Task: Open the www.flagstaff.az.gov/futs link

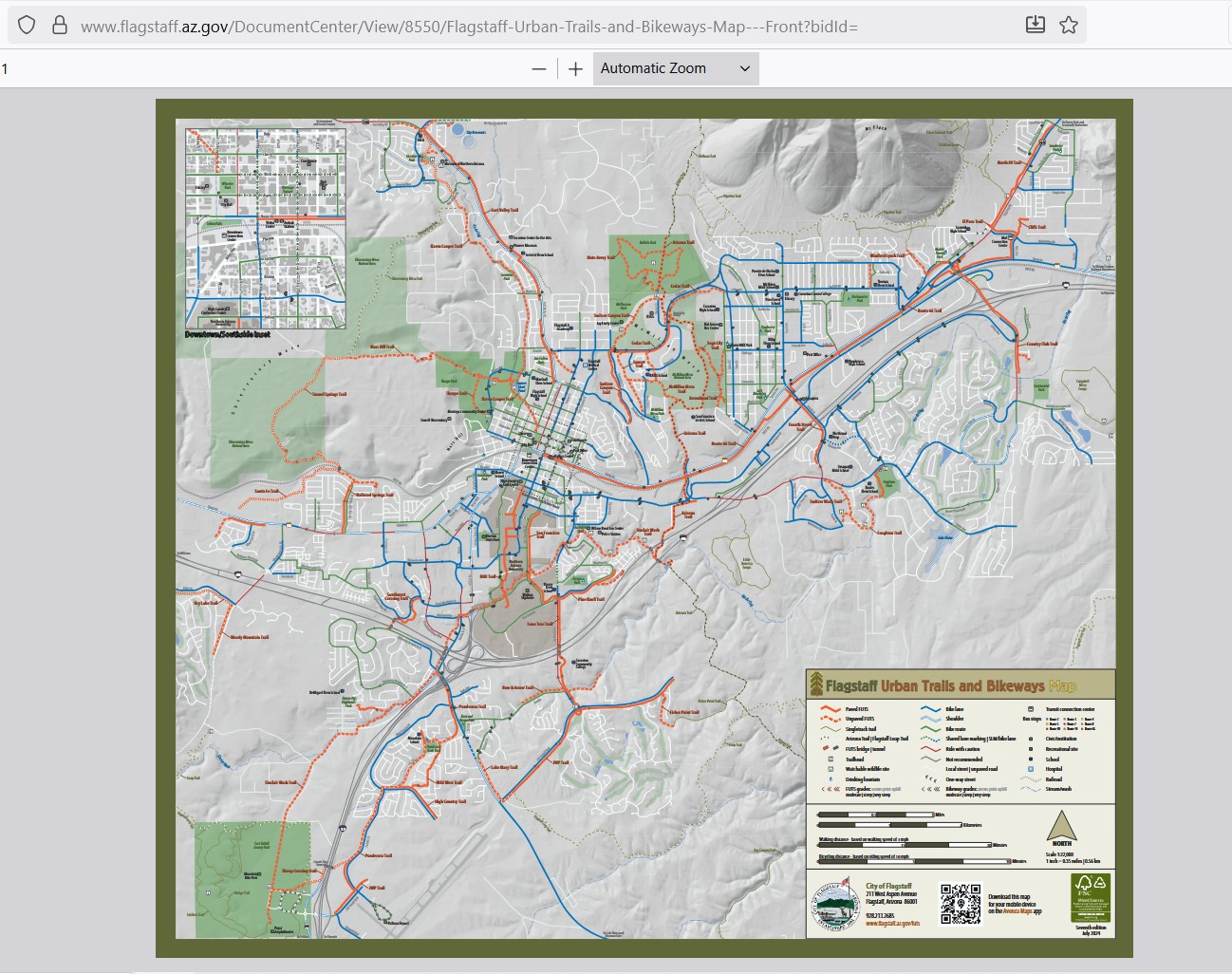Action: (892, 923)
